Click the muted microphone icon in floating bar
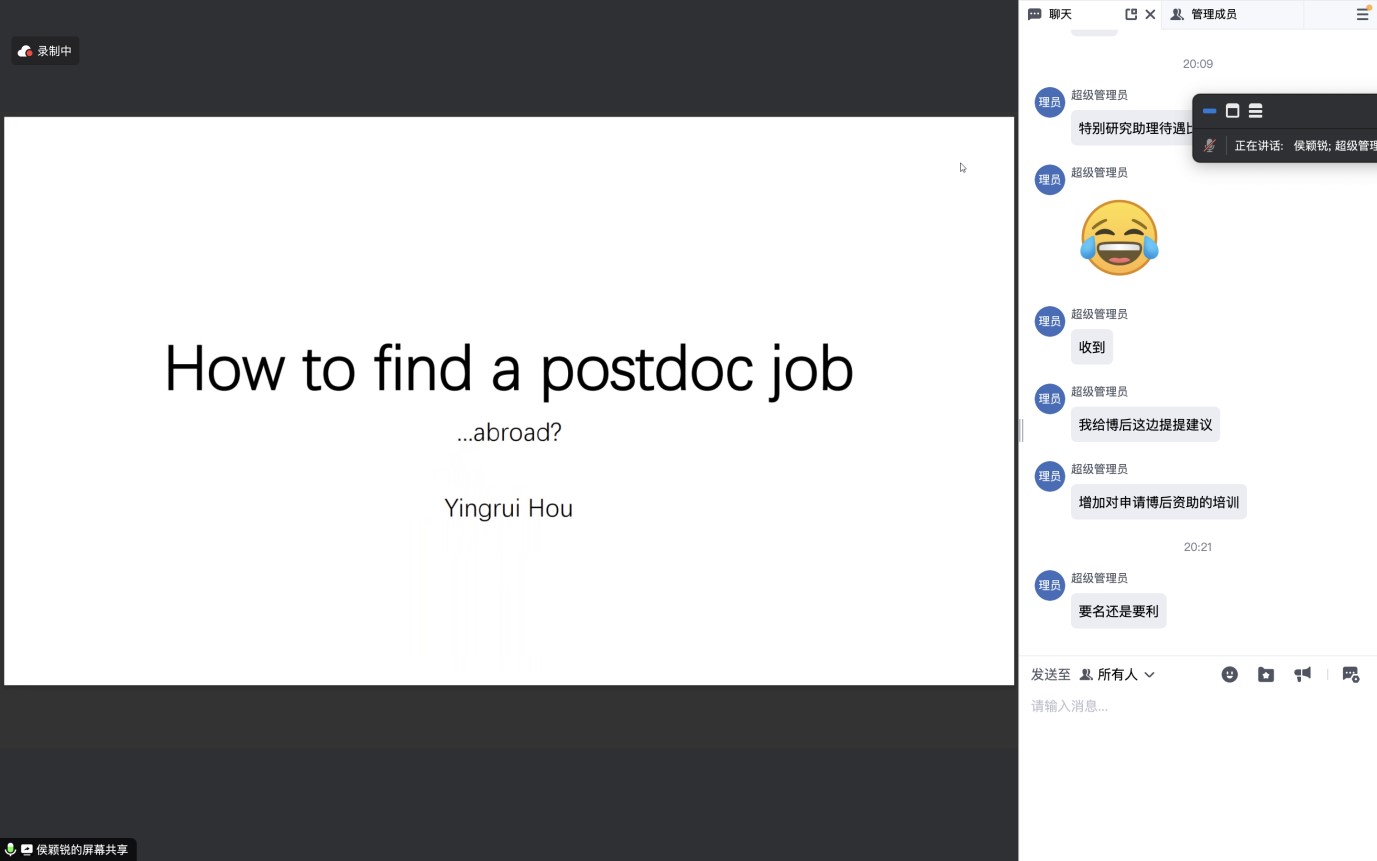The image size is (1377, 861). (x=1209, y=145)
